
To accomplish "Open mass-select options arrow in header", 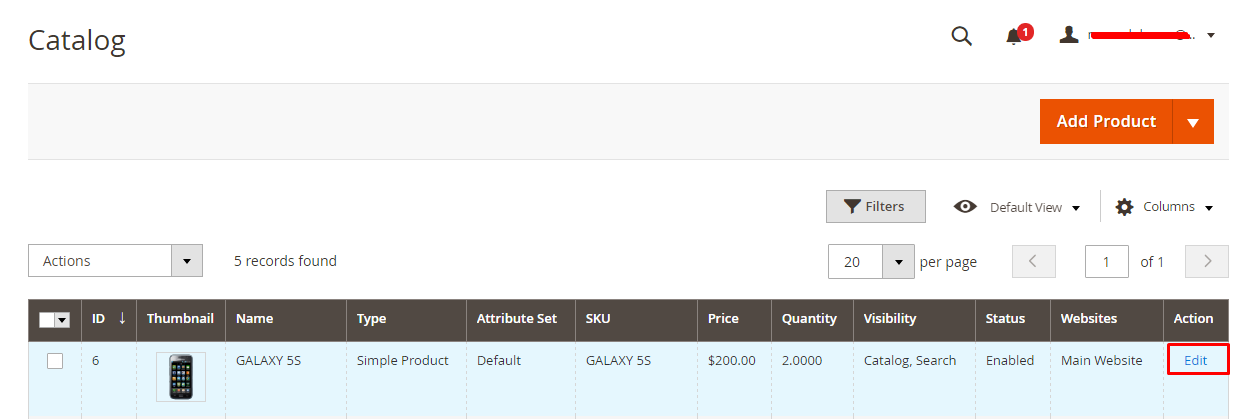I will point(62,320).
